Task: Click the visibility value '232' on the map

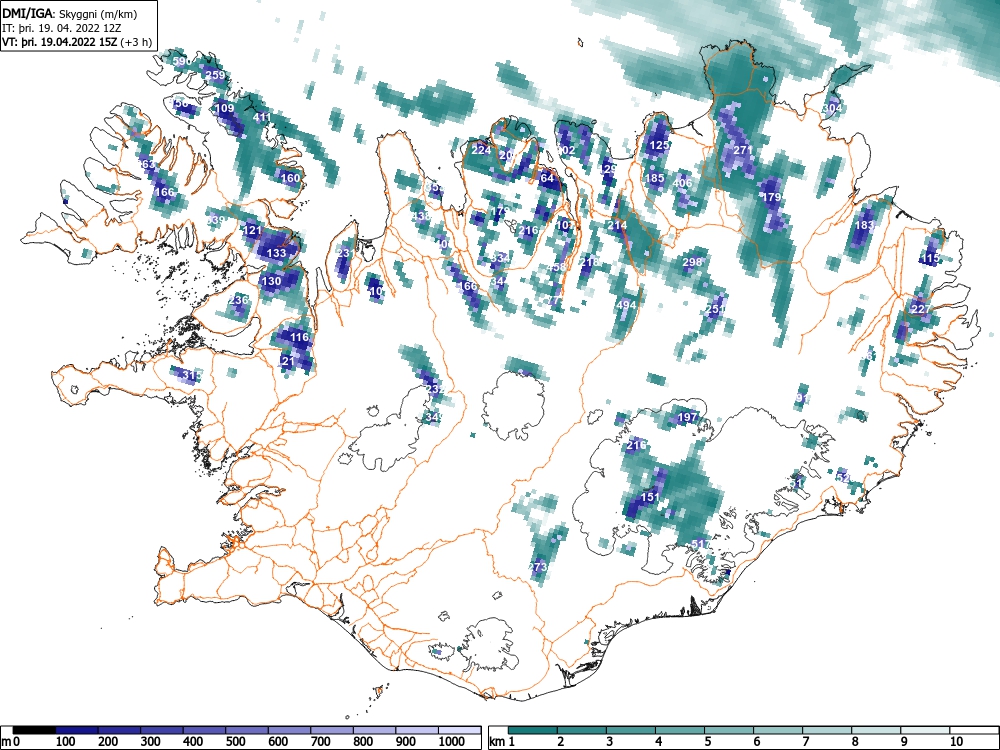Action: 434,389
